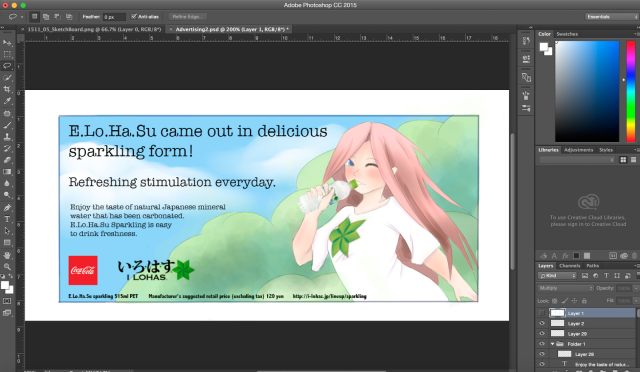Hide the 'Enjoy the taste' text layer
Image resolution: width=640 pixels, height=372 pixels.
click(x=542, y=364)
